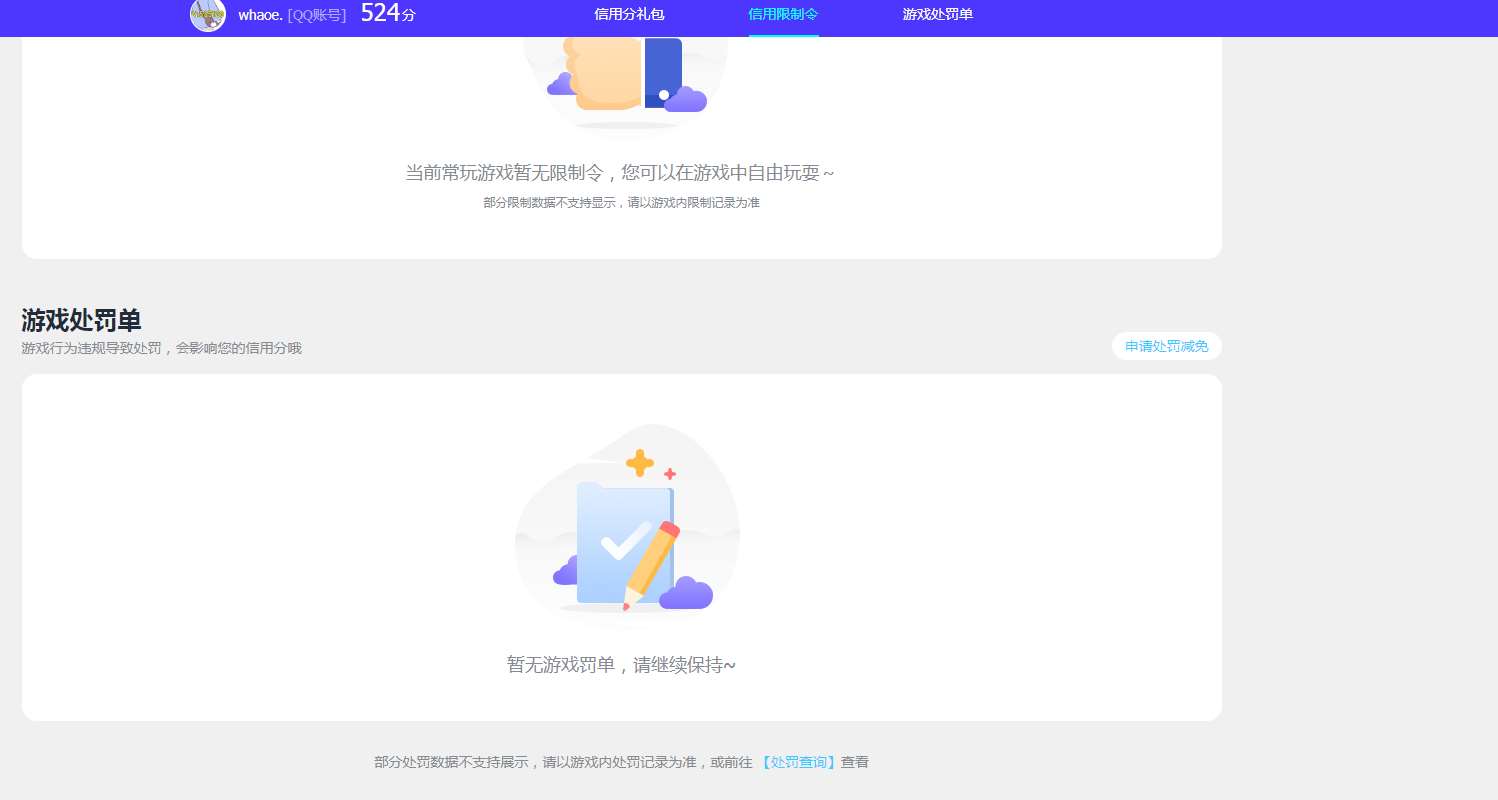Click the purple cloud right of thumbs-up
Viewport: 1498px width, 800px height.
pos(686,100)
